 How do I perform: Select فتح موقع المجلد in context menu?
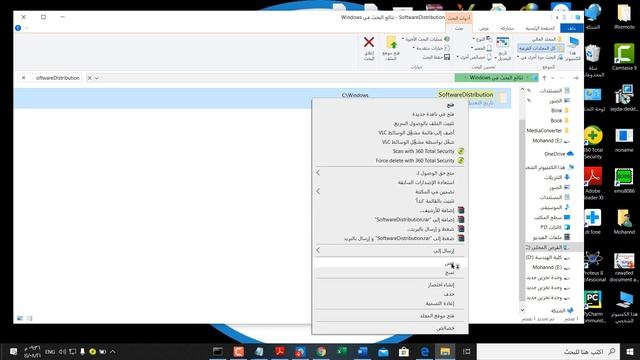[x=391, y=316]
